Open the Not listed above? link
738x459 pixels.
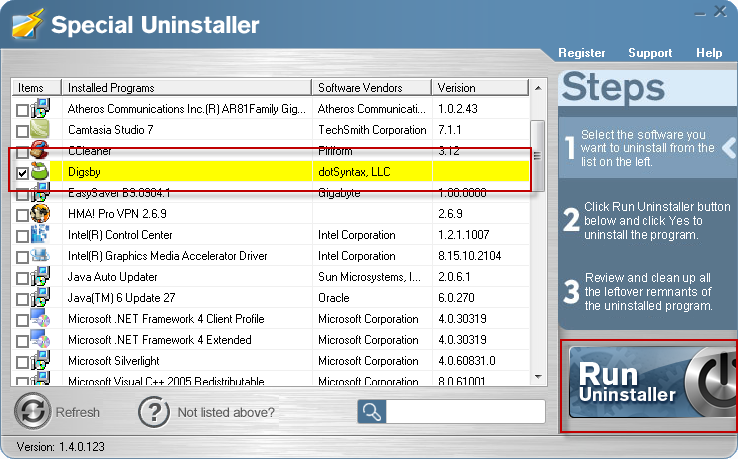226,412
